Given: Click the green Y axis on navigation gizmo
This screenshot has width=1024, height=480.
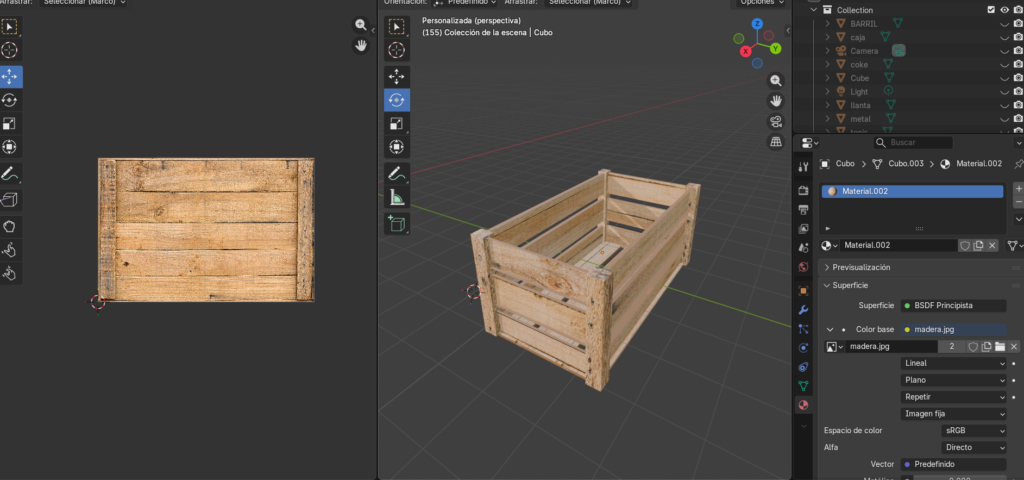Looking at the screenshot, I should click(774, 47).
